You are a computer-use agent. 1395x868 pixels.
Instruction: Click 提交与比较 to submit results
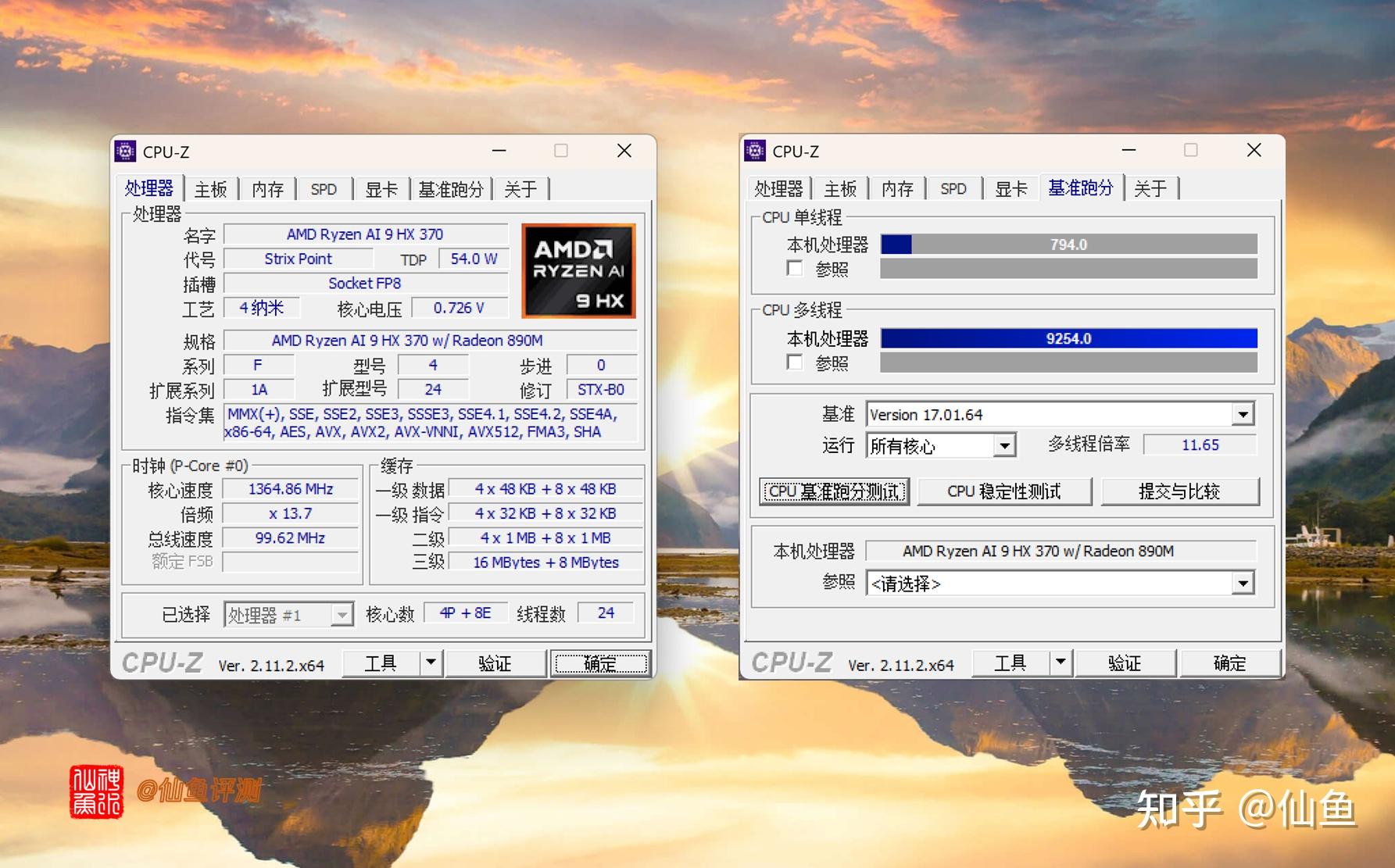coord(1180,491)
